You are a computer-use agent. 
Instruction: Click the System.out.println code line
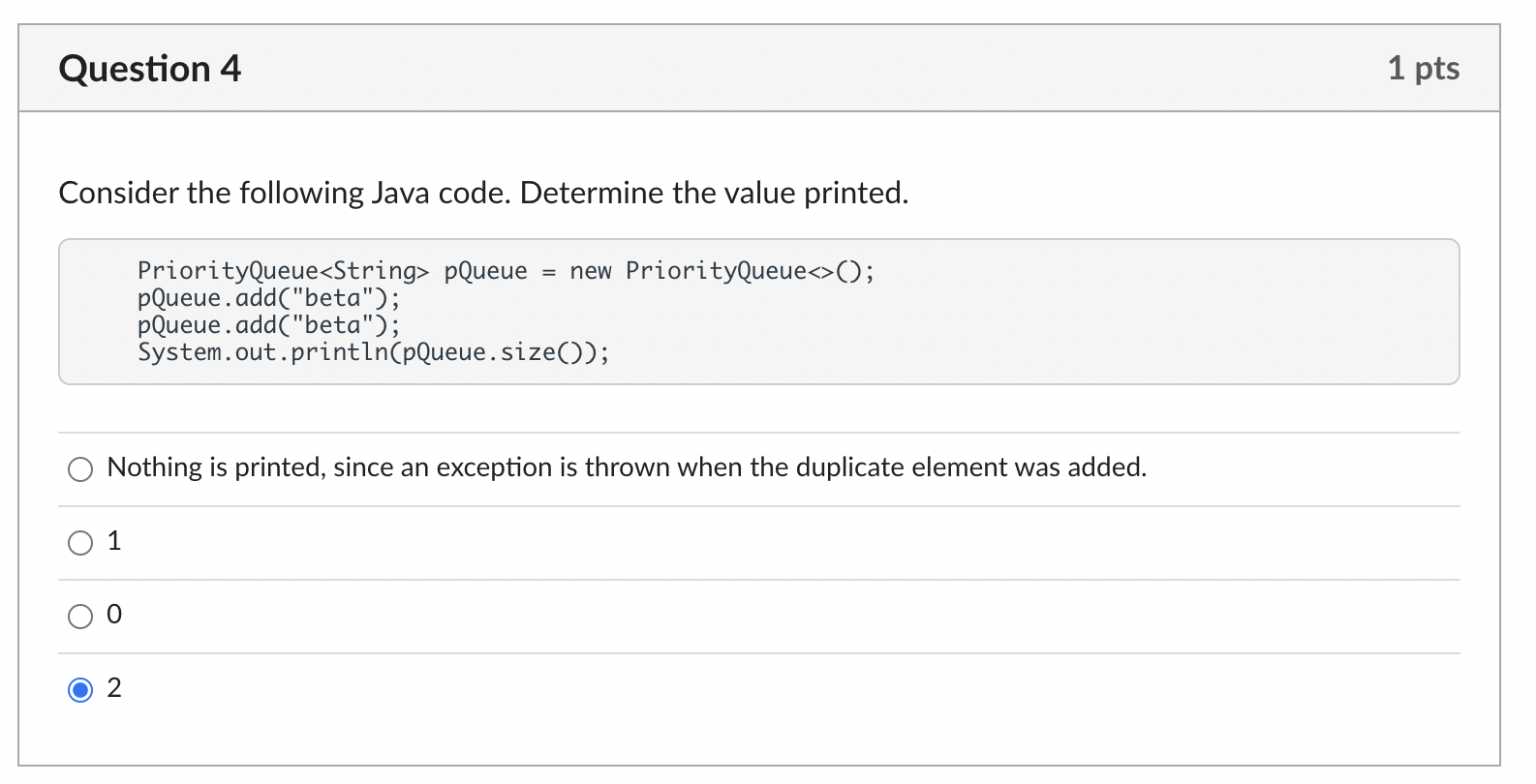[x=373, y=352]
